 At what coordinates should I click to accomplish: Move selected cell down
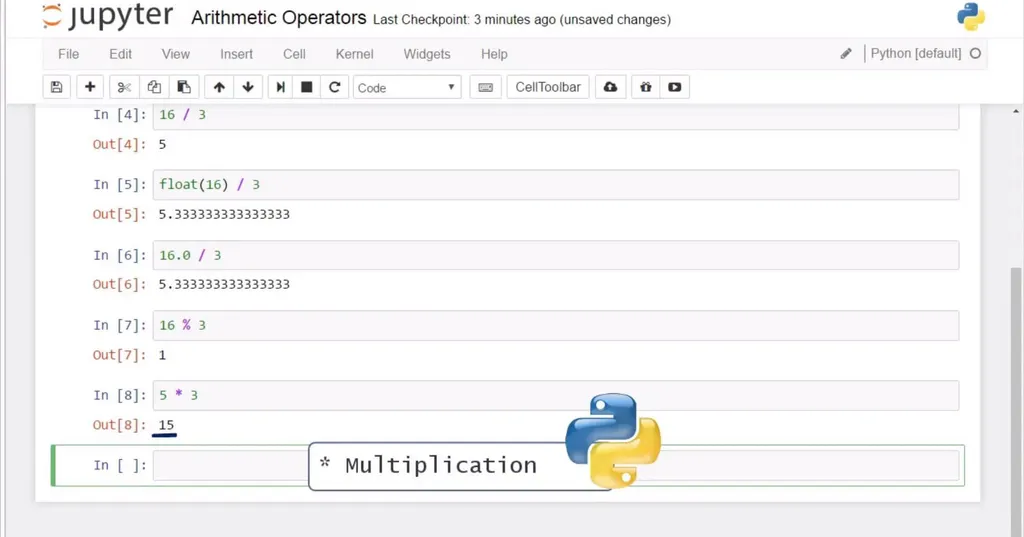pos(248,87)
